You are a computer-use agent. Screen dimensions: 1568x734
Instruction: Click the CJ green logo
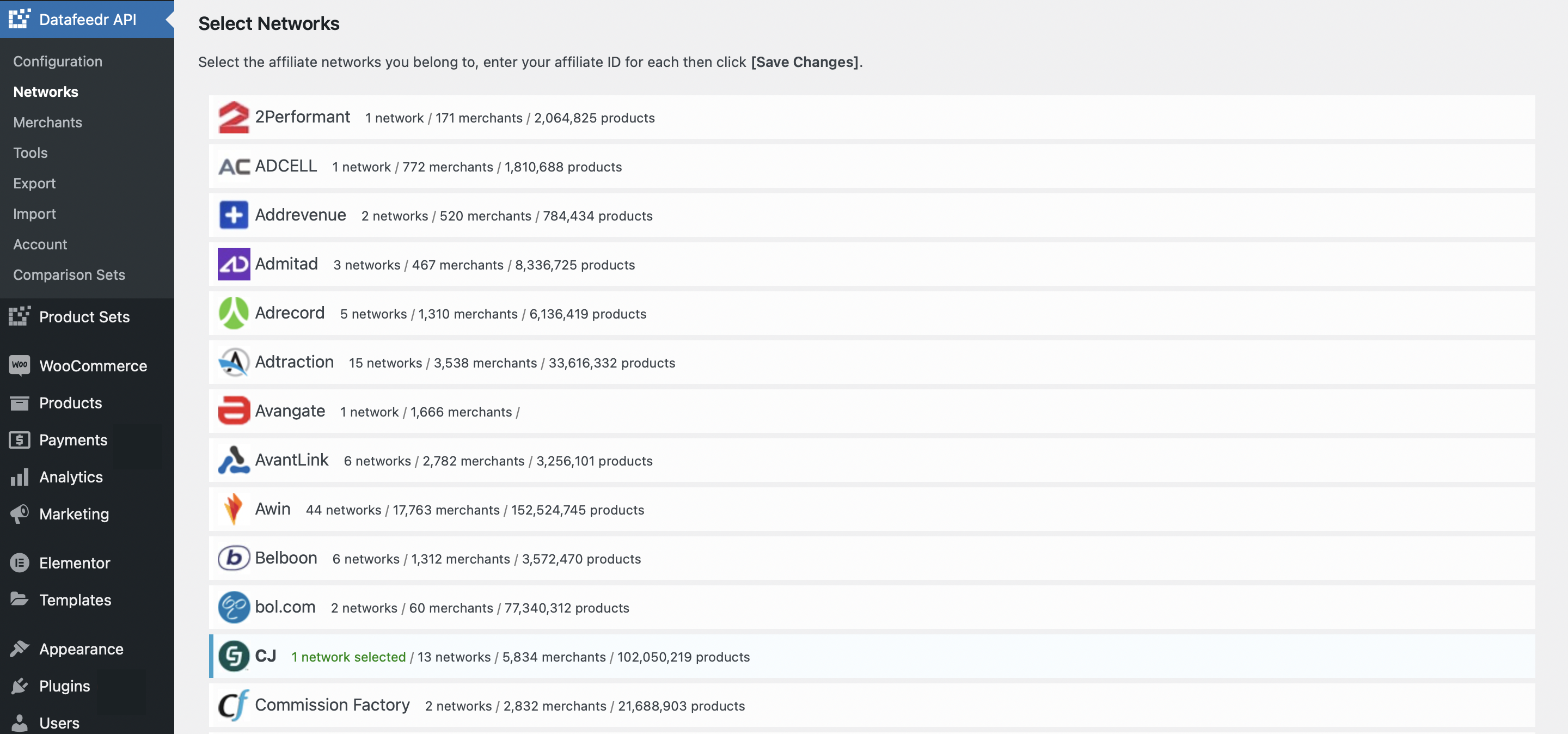(x=234, y=656)
